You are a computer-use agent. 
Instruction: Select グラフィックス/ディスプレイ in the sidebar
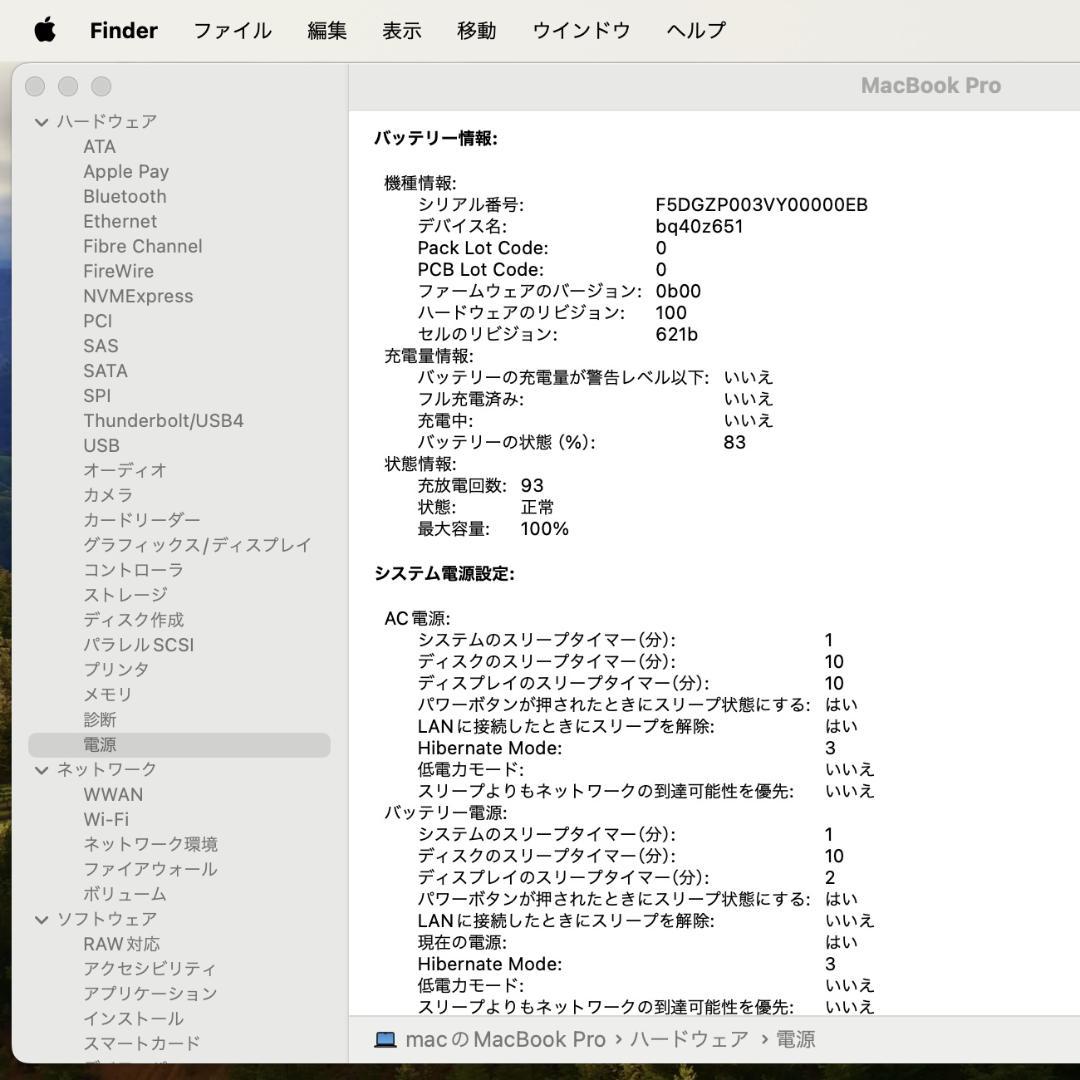(x=197, y=545)
